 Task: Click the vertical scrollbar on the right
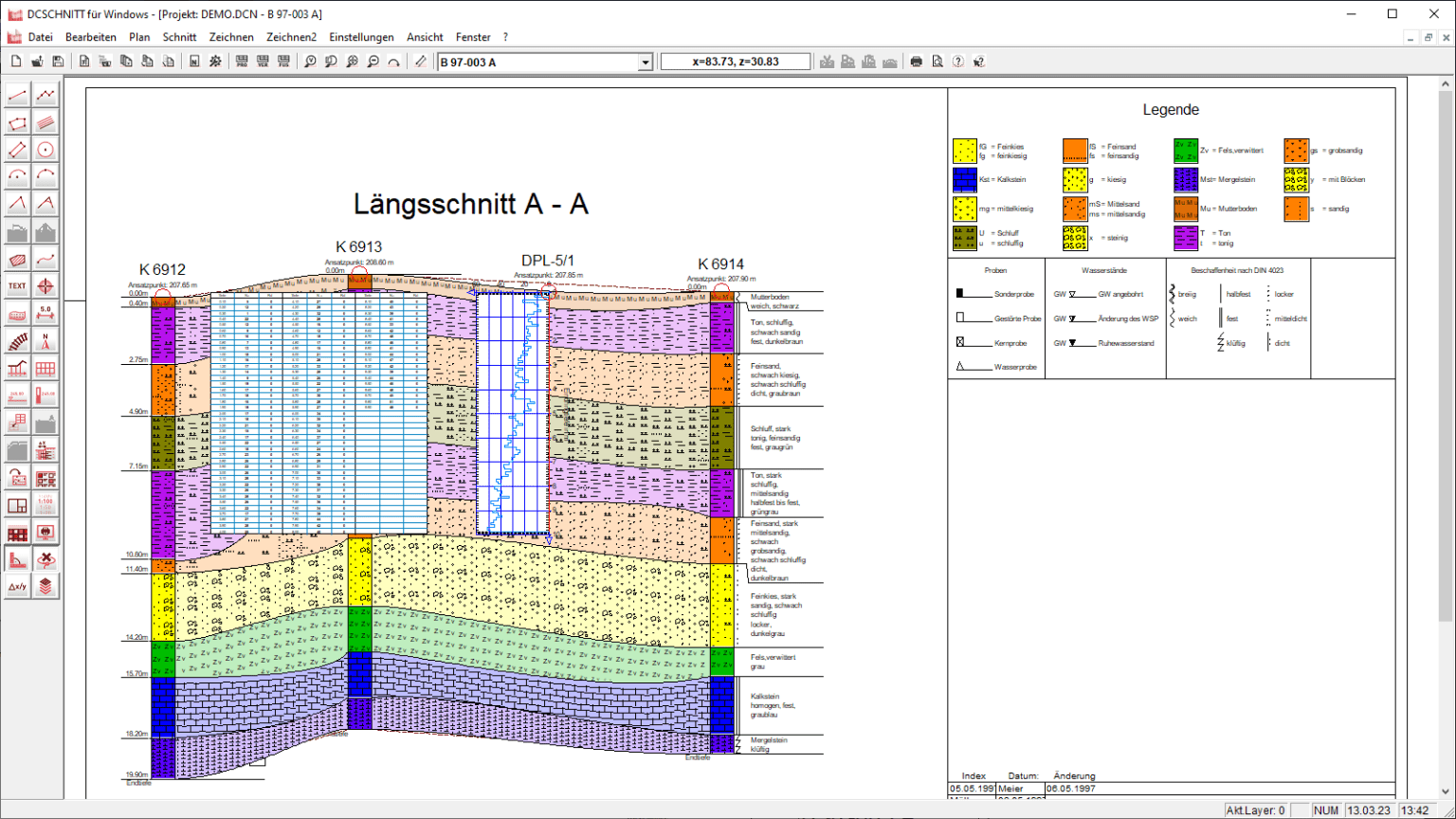point(1446,437)
